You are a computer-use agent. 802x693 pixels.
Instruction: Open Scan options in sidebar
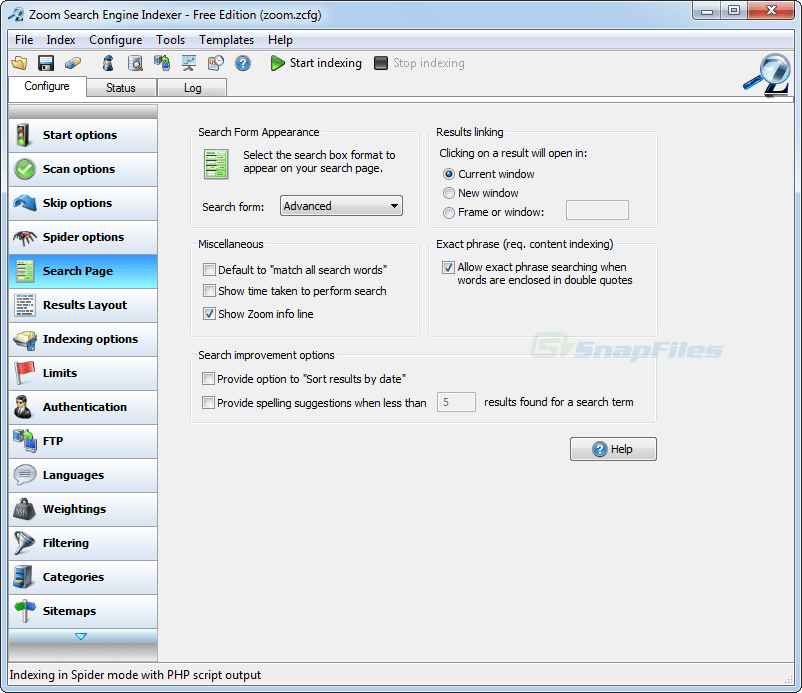point(83,170)
